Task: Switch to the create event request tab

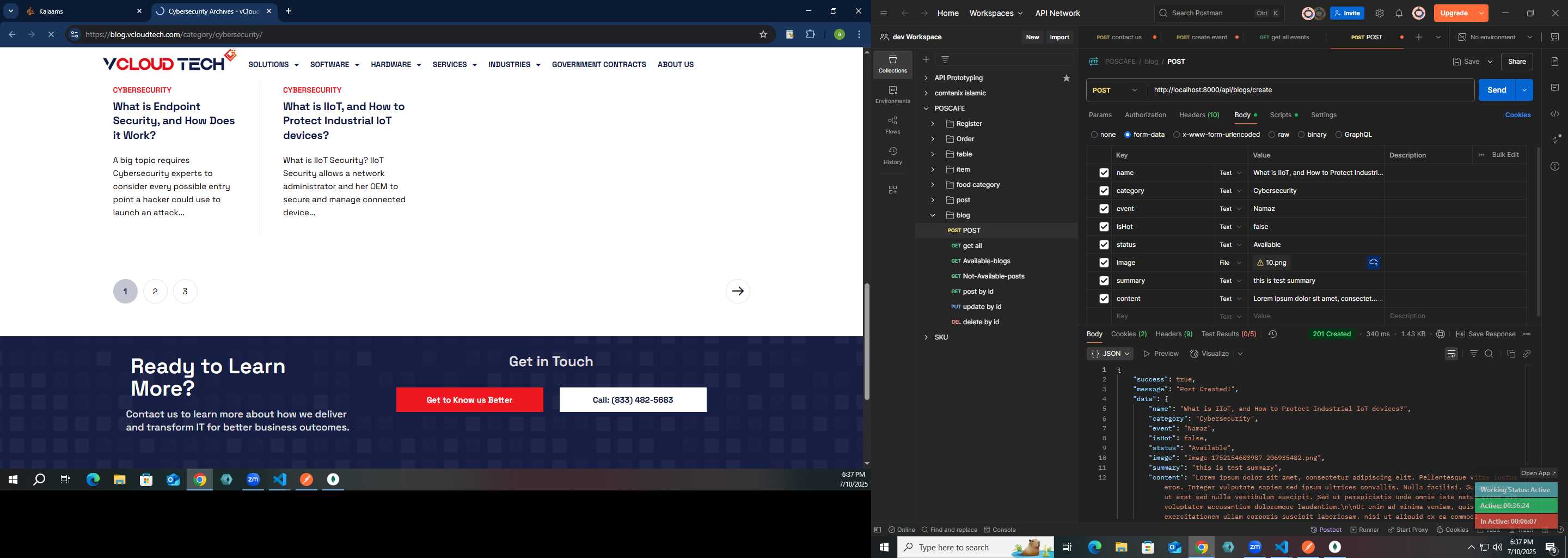Action: point(1201,37)
